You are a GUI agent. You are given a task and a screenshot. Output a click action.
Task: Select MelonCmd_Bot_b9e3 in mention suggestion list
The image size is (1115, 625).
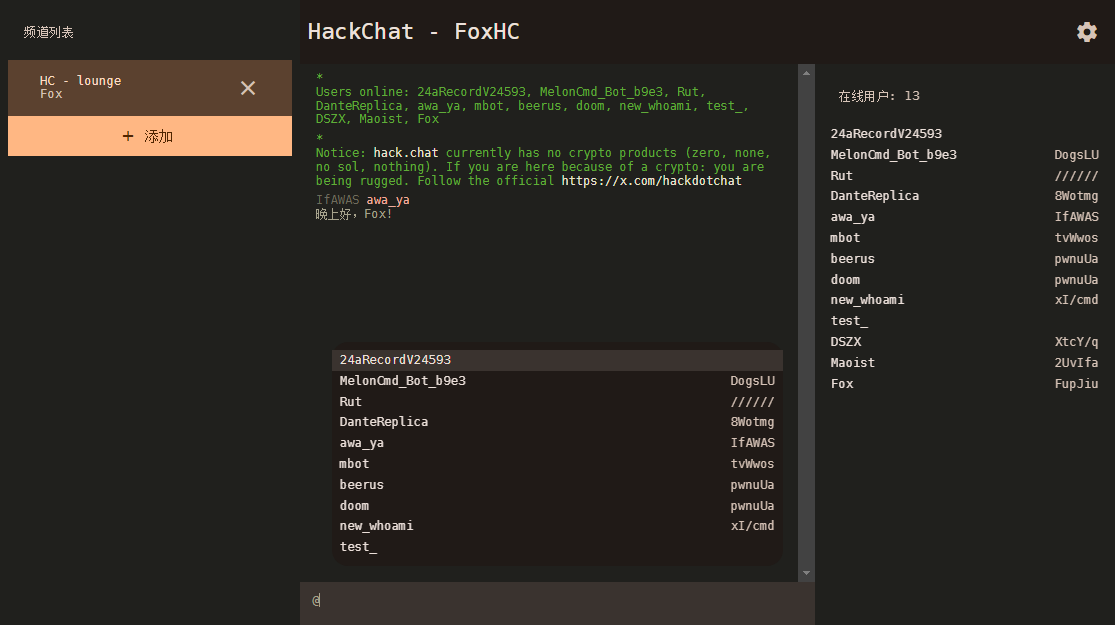(558, 381)
